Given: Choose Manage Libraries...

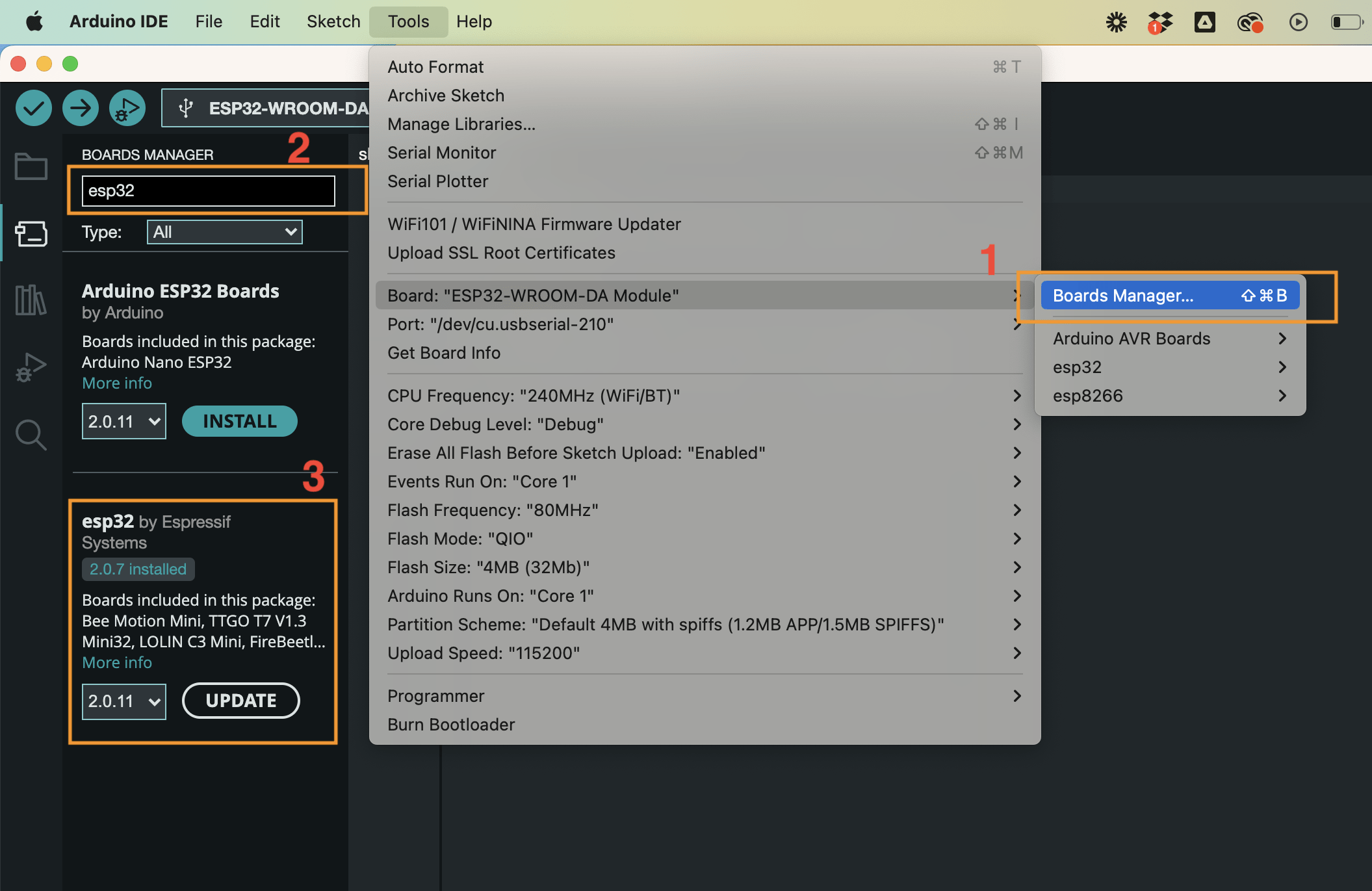Looking at the screenshot, I should pos(705,124).
